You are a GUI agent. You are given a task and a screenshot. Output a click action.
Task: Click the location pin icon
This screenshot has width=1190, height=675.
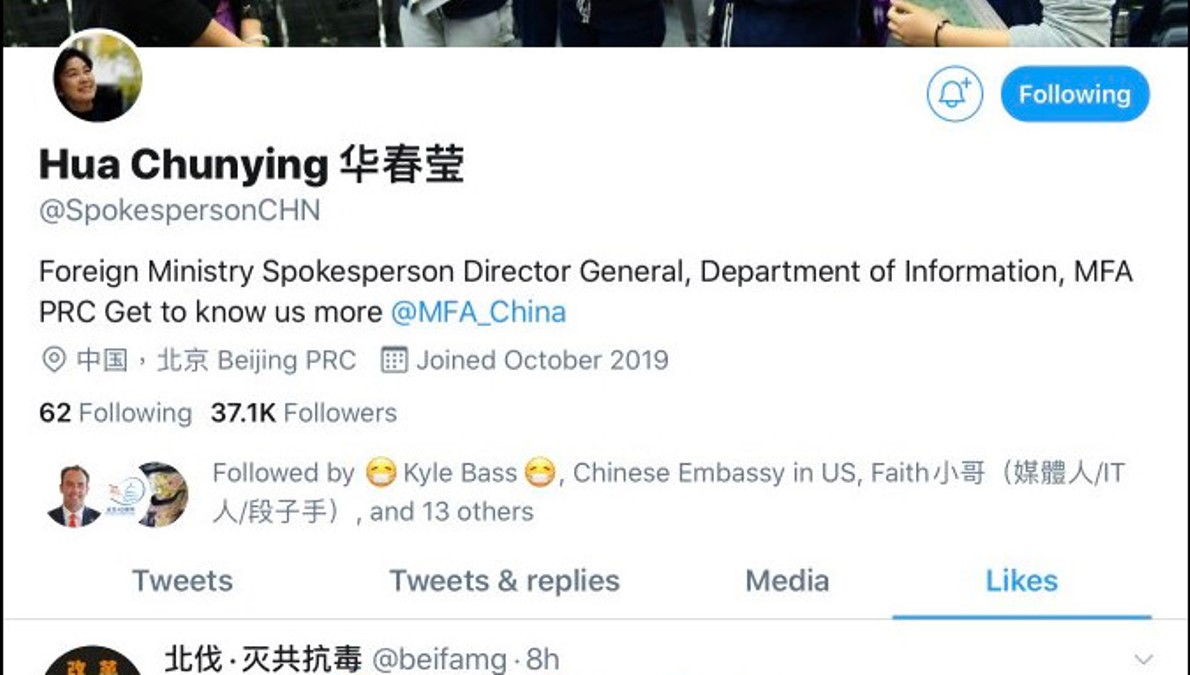(x=54, y=360)
